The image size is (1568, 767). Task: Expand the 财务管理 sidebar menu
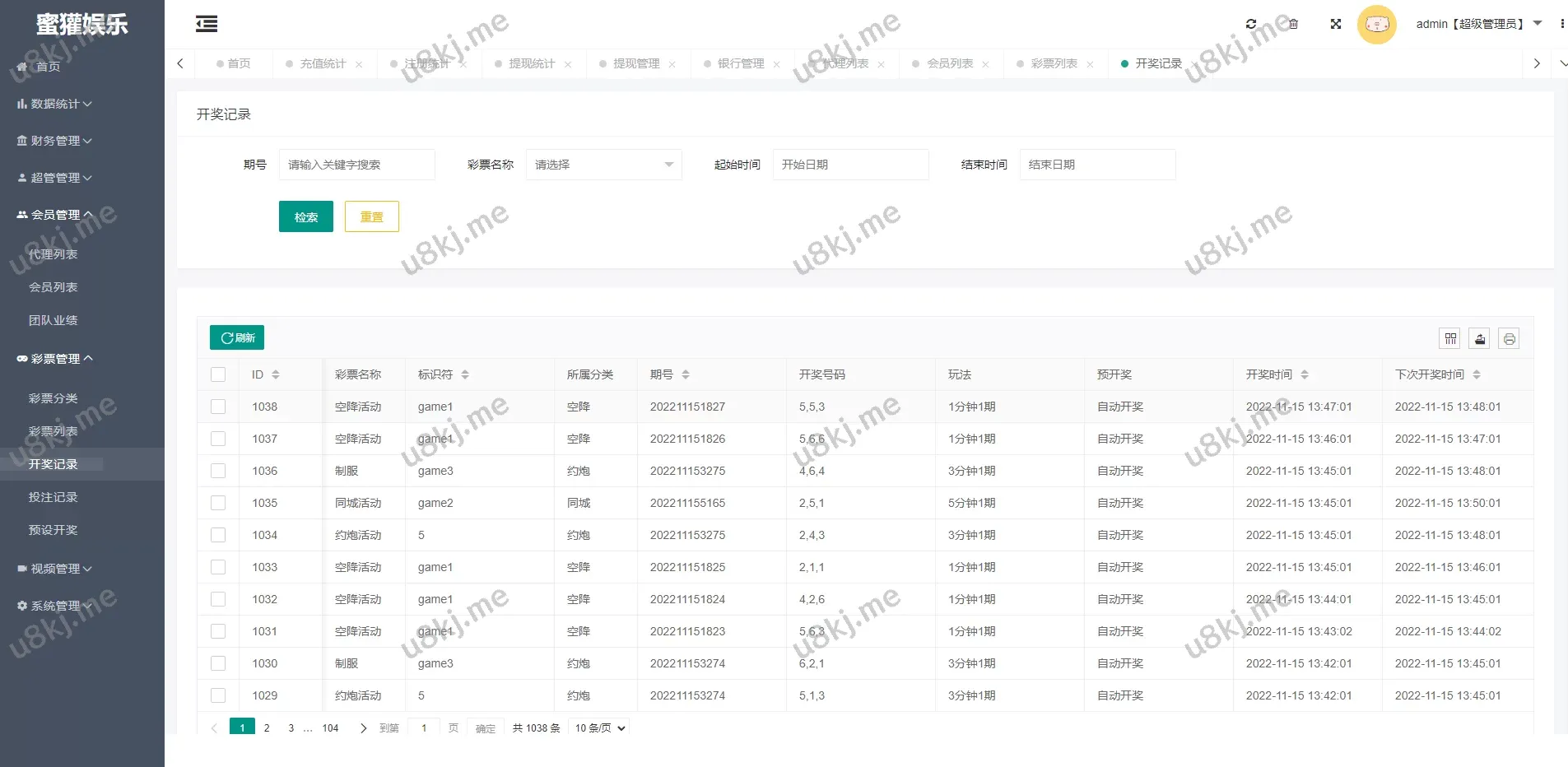pyautogui.click(x=55, y=141)
